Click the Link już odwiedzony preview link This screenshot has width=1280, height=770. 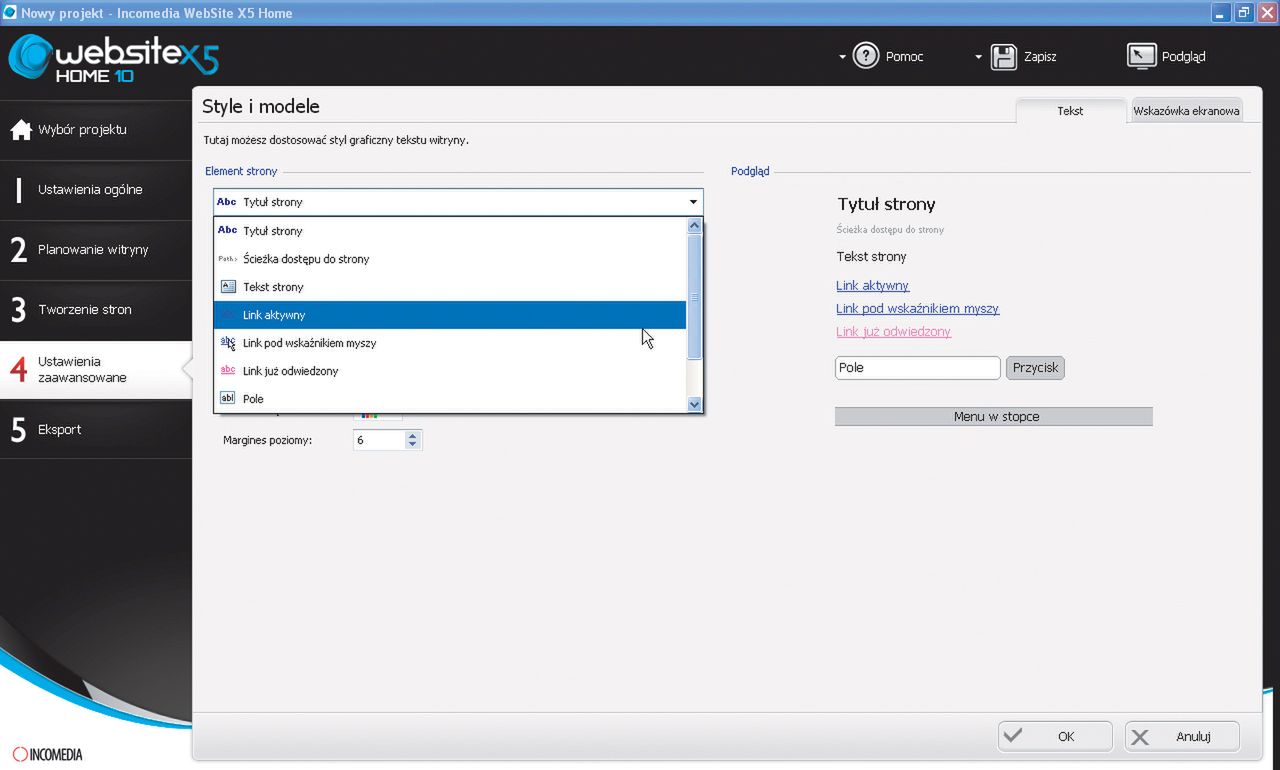tap(893, 332)
